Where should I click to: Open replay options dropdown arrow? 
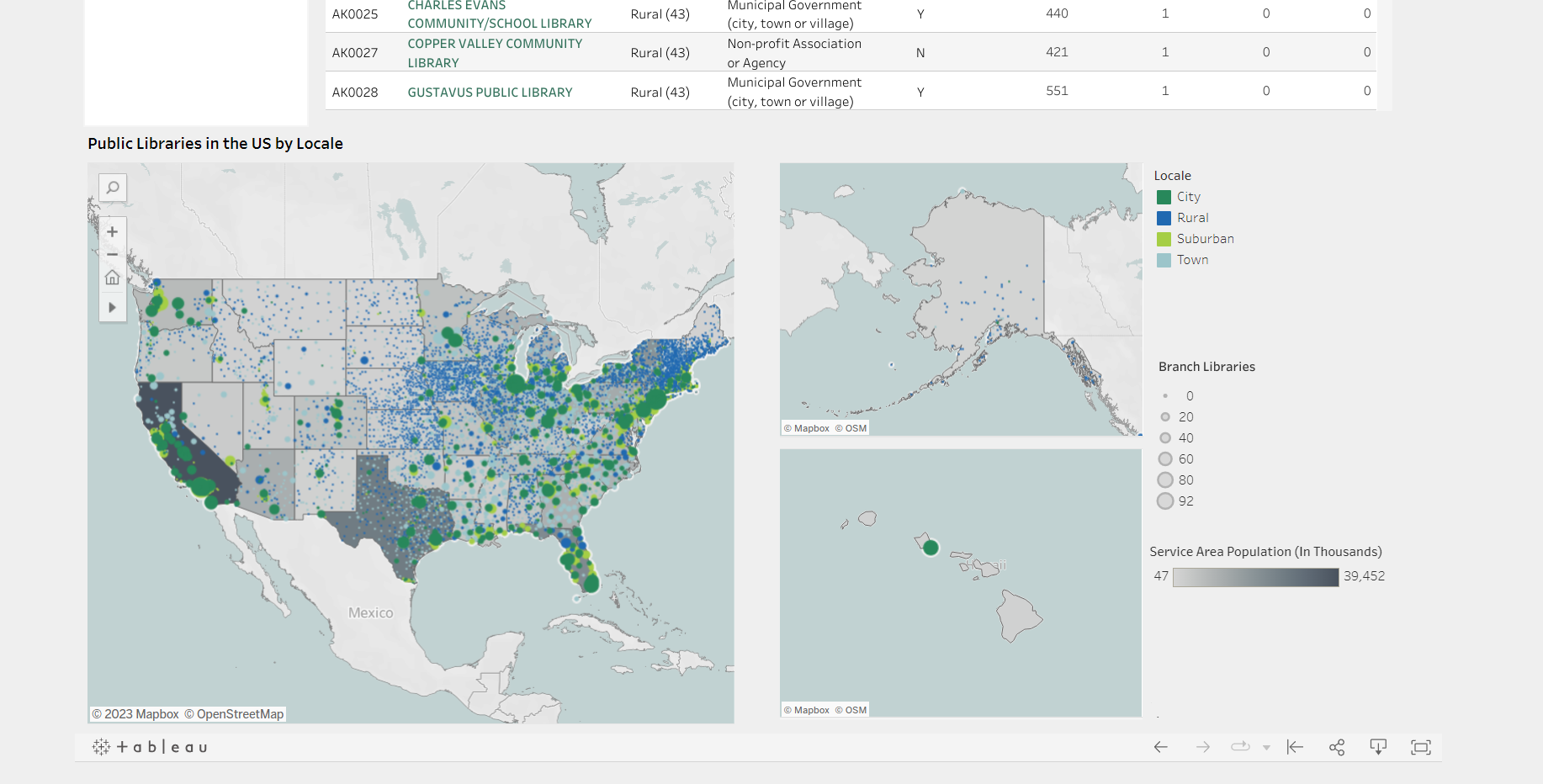1266,748
